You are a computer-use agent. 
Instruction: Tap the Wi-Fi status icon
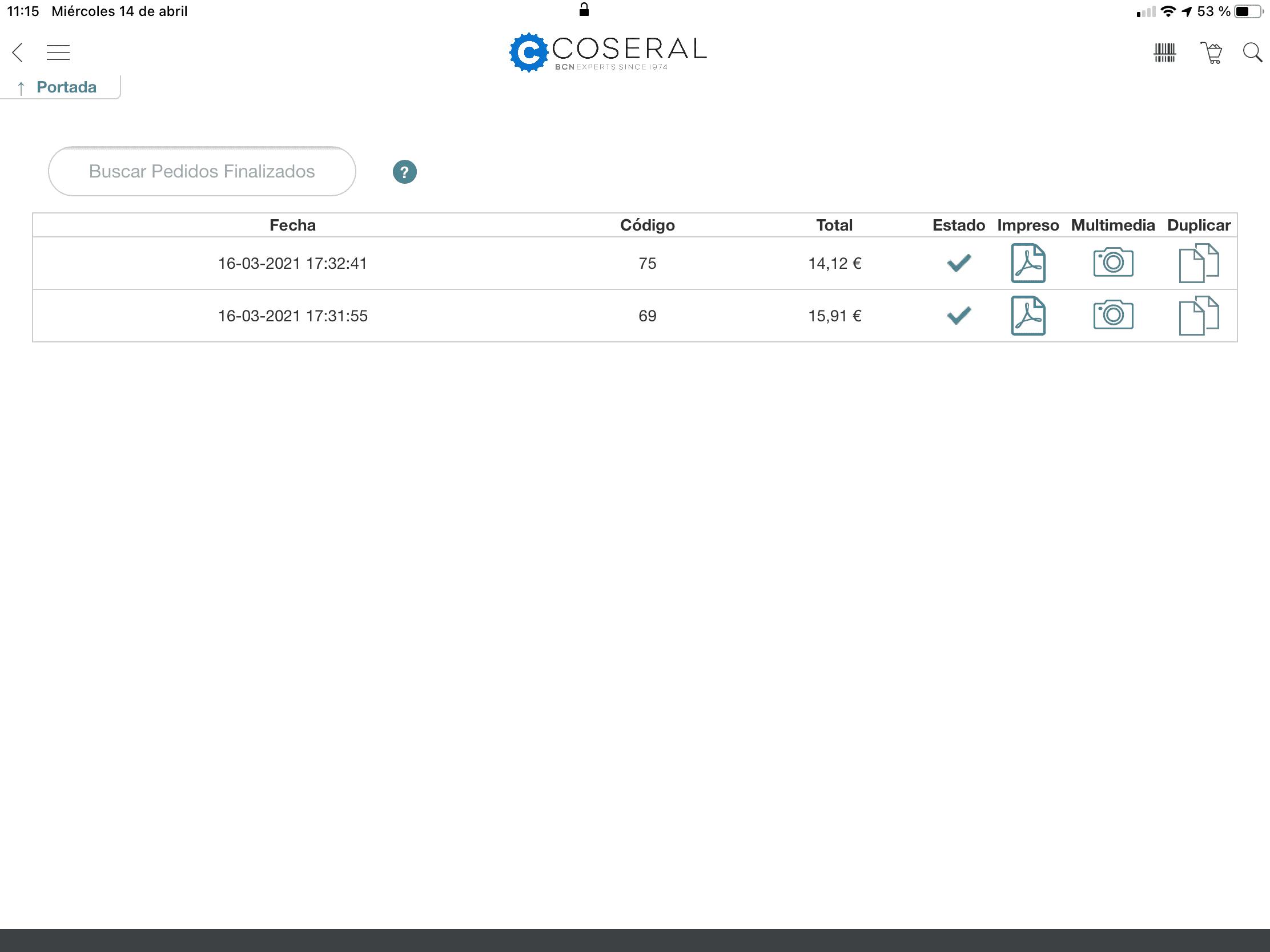tap(1168, 11)
